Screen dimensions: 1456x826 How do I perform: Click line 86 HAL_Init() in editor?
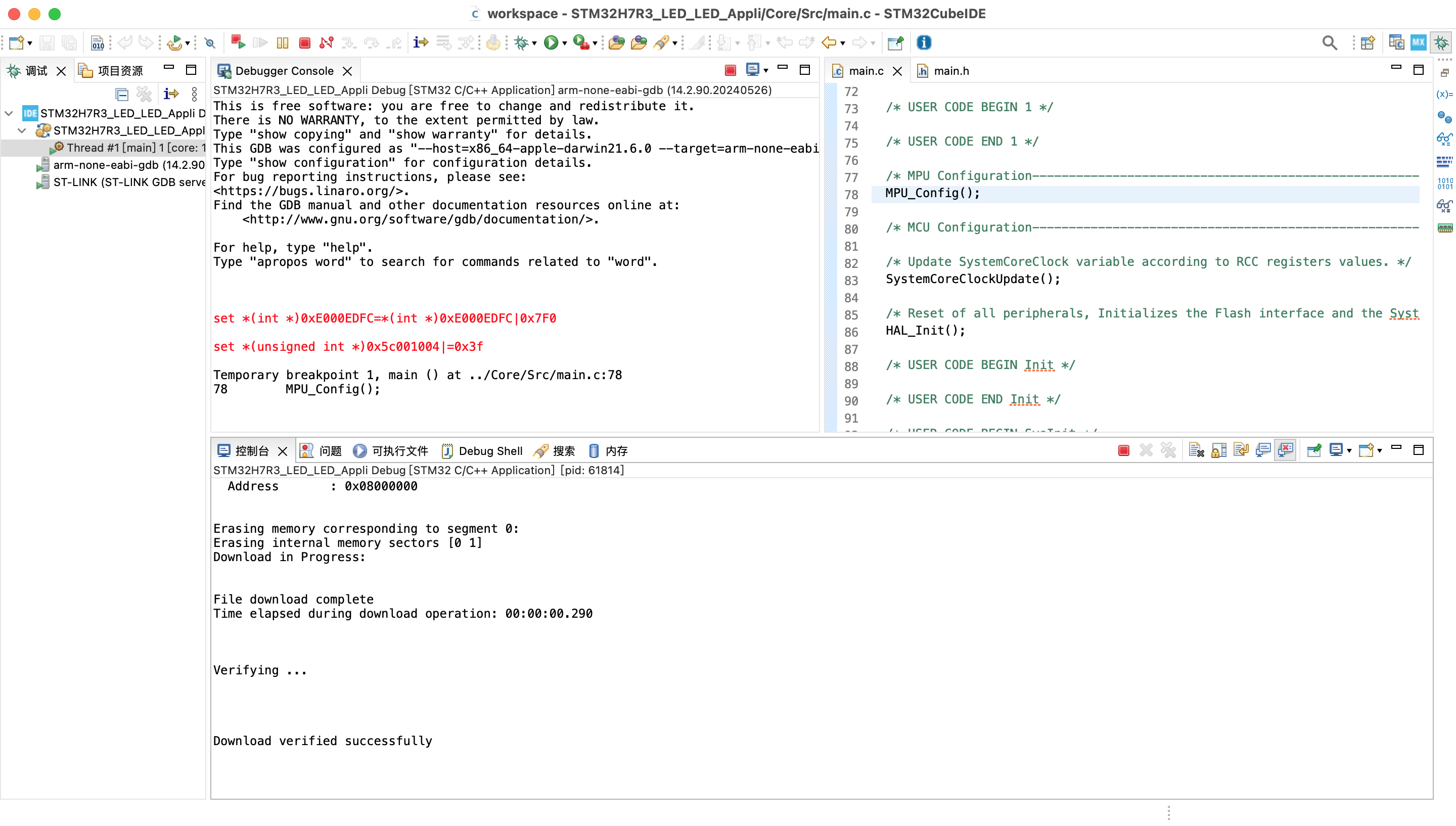(x=925, y=330)
